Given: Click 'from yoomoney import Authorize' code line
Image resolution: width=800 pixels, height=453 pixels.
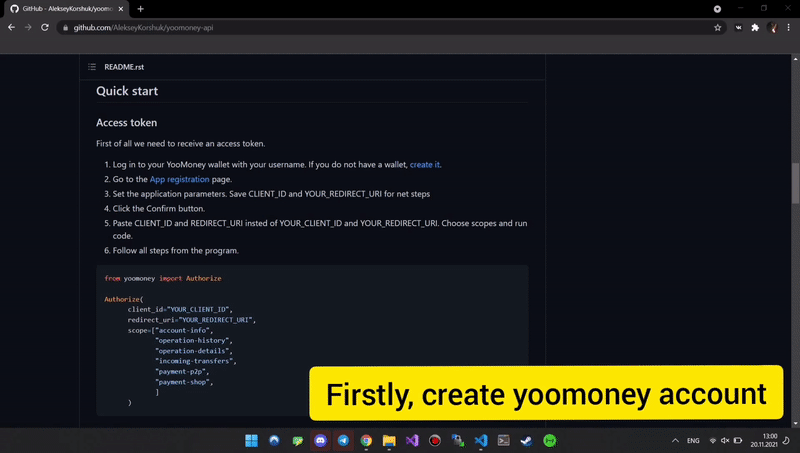Looking at the screenshot, I should [163, 279].
